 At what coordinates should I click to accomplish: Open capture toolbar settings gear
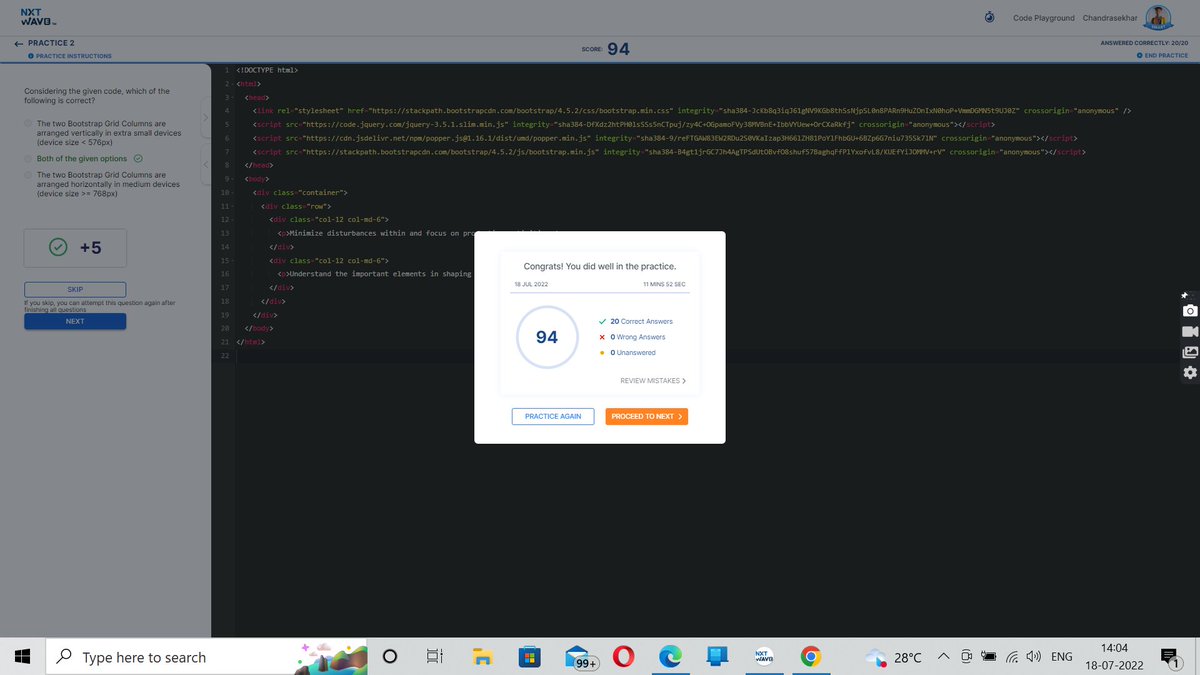[x=1189, y=372]
